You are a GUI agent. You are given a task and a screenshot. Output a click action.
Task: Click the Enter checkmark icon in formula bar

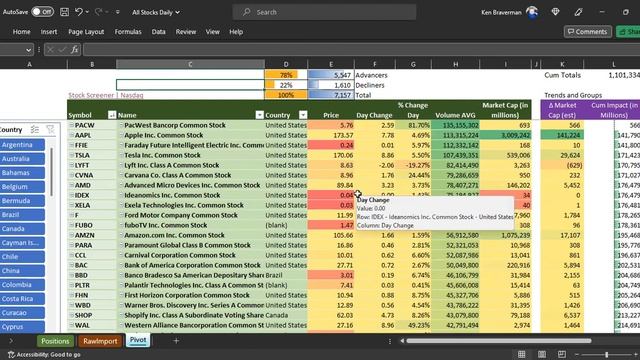(62, 50)
